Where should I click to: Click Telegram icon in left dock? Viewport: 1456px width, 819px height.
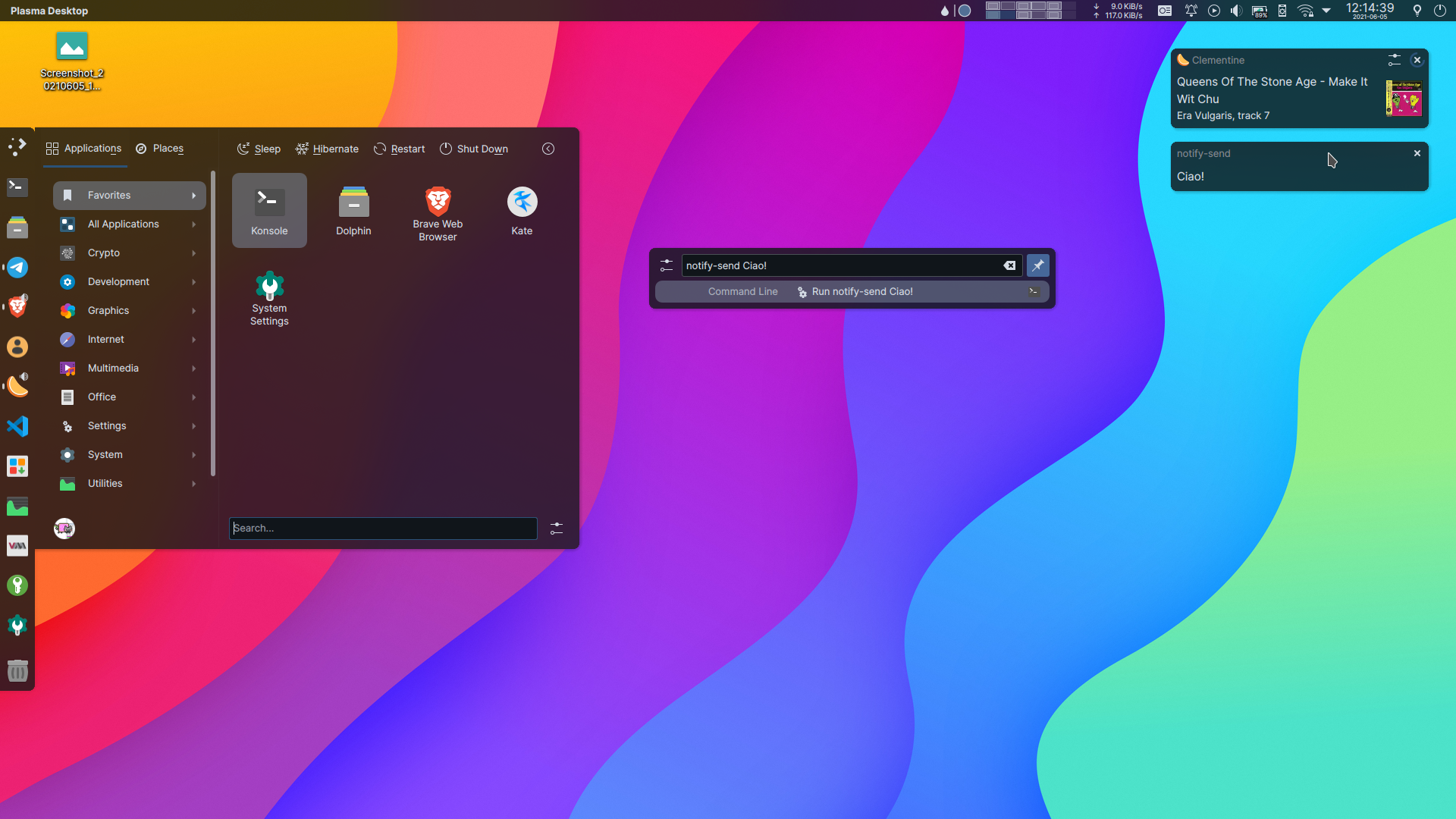17,267
